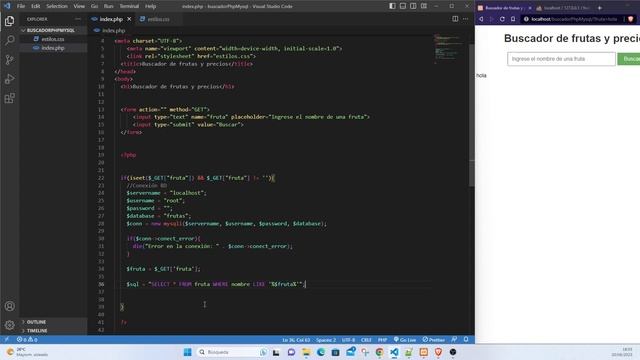Toggle primary side bar layout icon
640x360 pixels.
pyautogui.click(x=392, y=6)
